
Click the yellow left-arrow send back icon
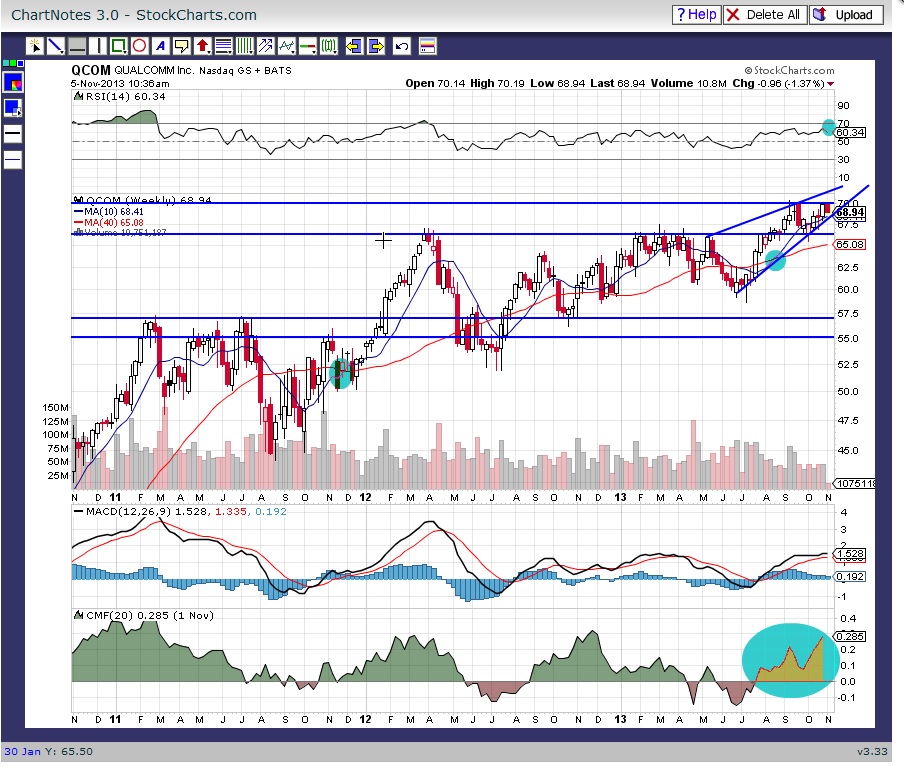(354, 46)
